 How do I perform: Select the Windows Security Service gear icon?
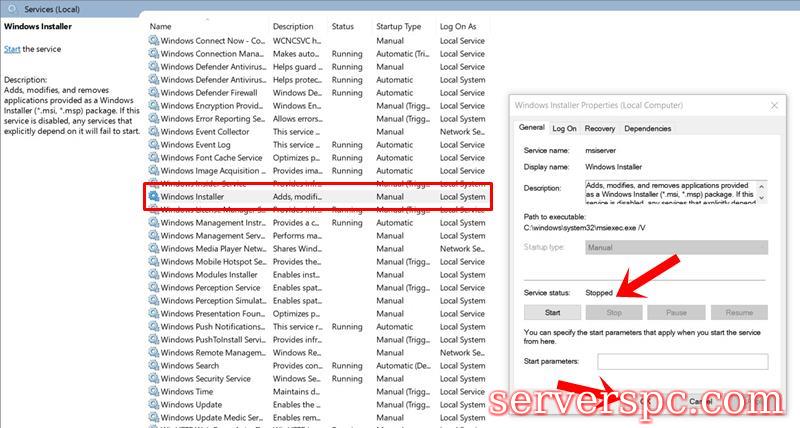(154, 379)
